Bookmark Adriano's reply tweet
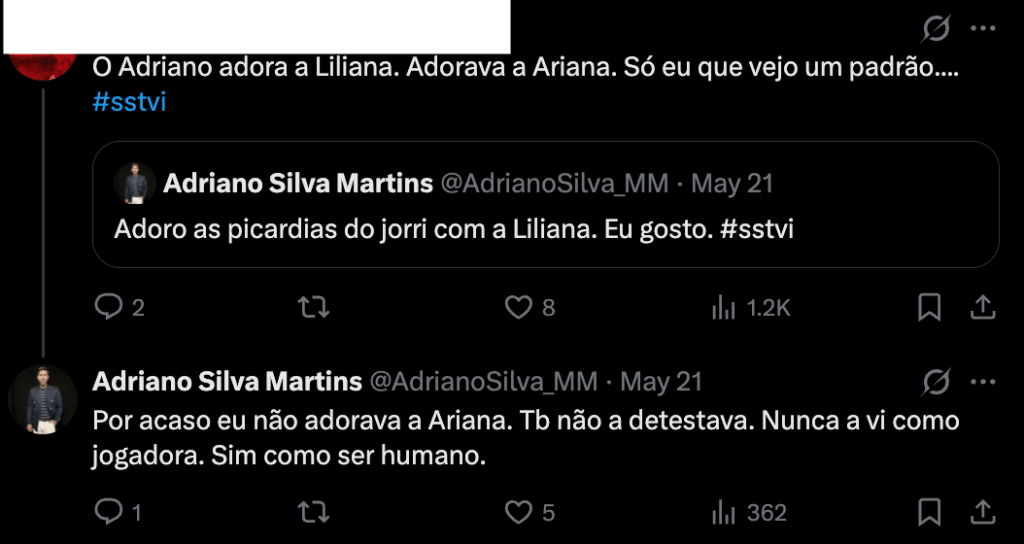This screenshot has height=544, width=1024. [x=929, y=512]
